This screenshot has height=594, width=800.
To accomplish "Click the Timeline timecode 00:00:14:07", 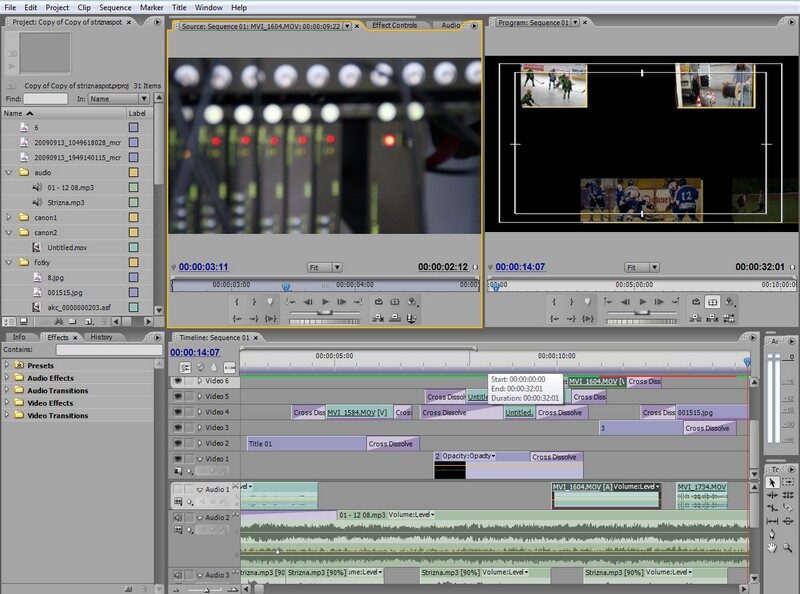I will click(195, 352).
